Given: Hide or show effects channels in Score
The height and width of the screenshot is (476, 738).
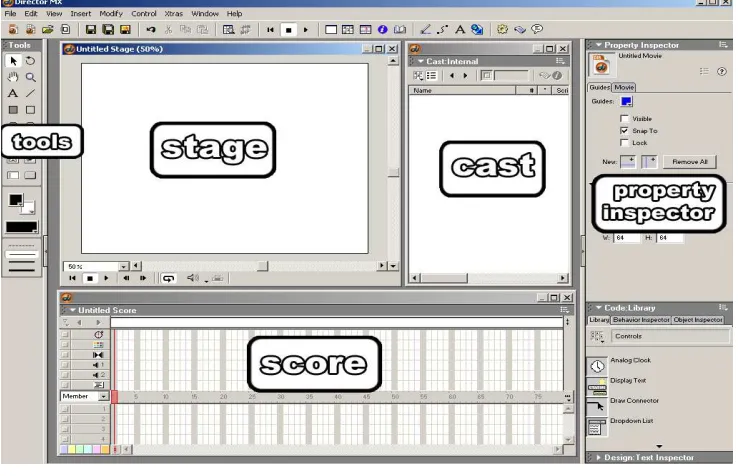Looking at the screenshot, I should coord(567,322).
